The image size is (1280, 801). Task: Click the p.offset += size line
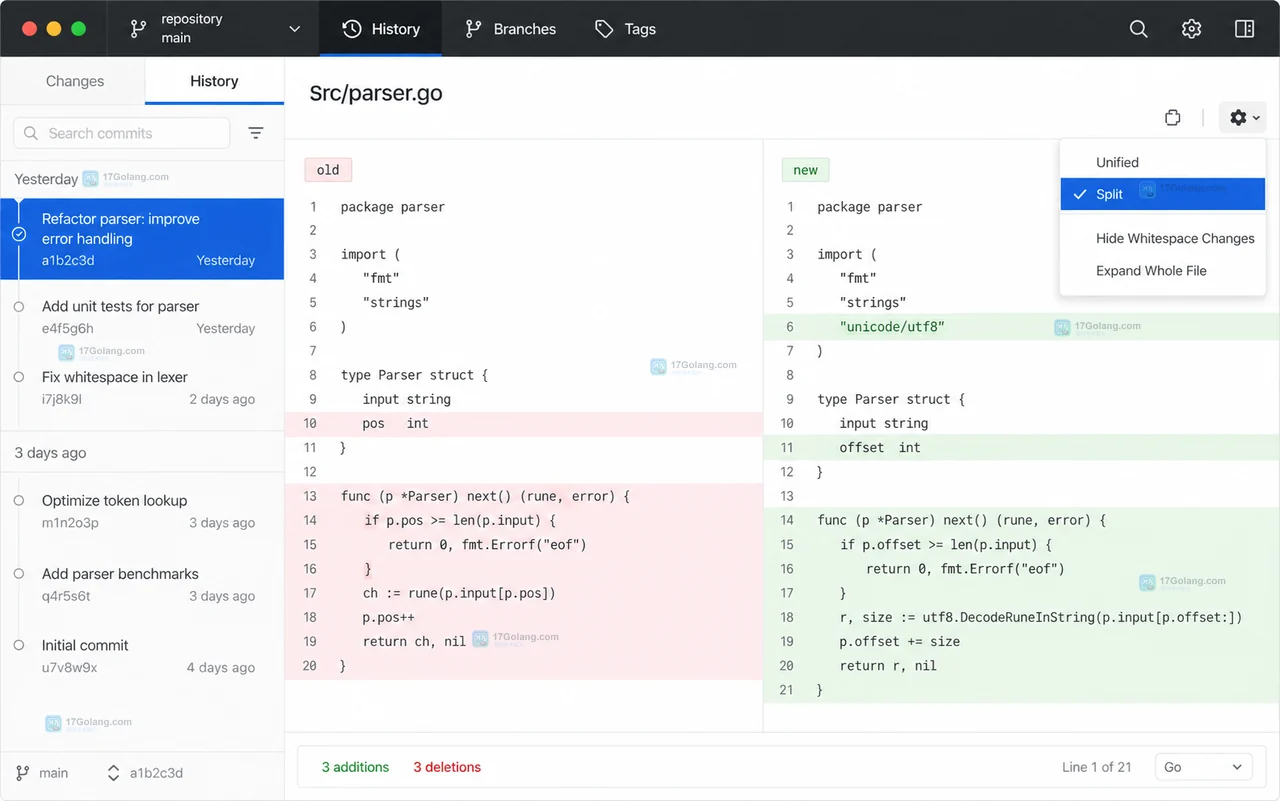[1021, 641]
